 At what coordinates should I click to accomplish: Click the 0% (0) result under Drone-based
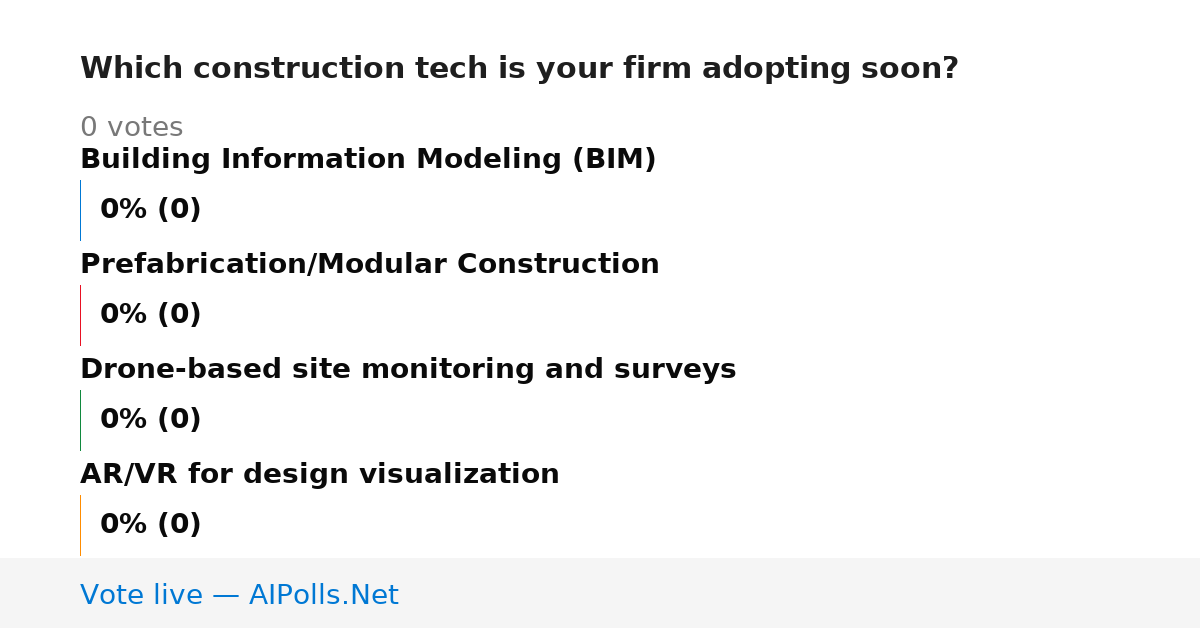click(x=151, y=420)
